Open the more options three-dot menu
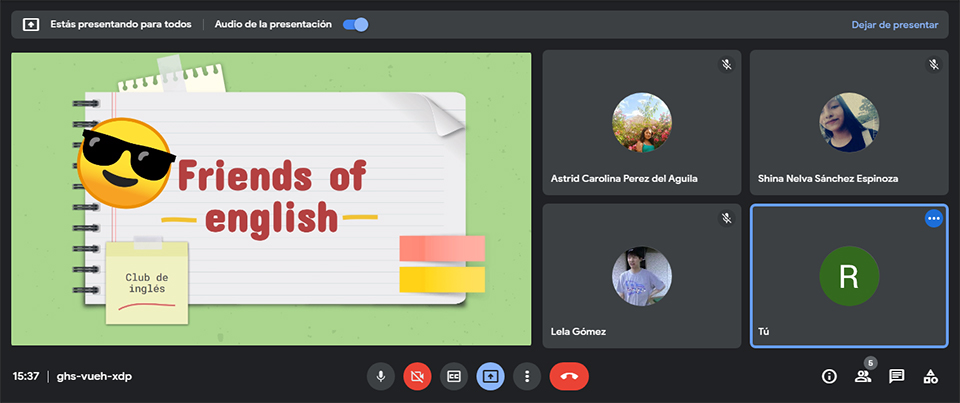Viewport: 960px width, 403px height. click(x=527, y=376)
